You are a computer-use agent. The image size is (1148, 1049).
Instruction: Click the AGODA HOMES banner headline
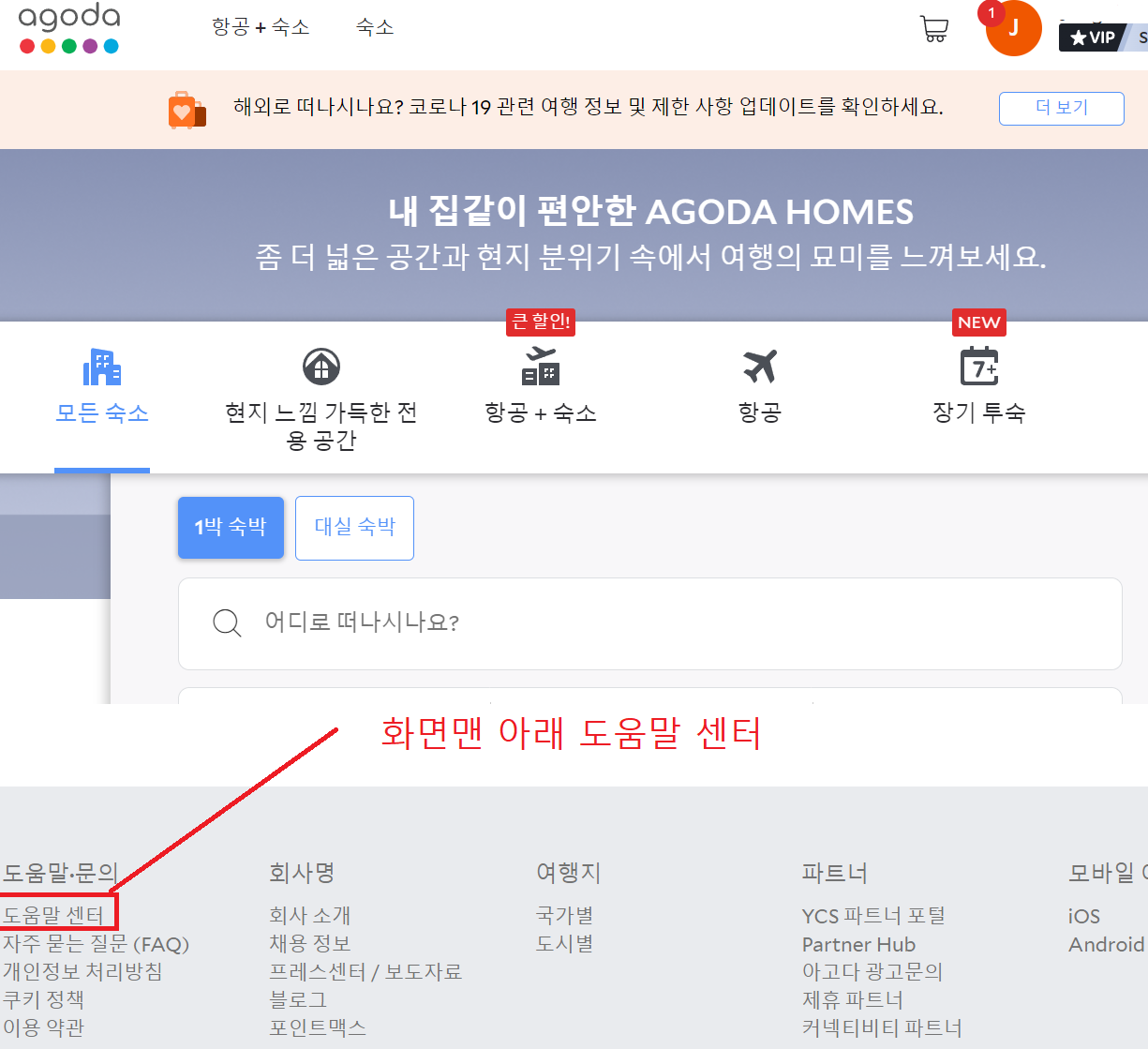pos(650,212)
